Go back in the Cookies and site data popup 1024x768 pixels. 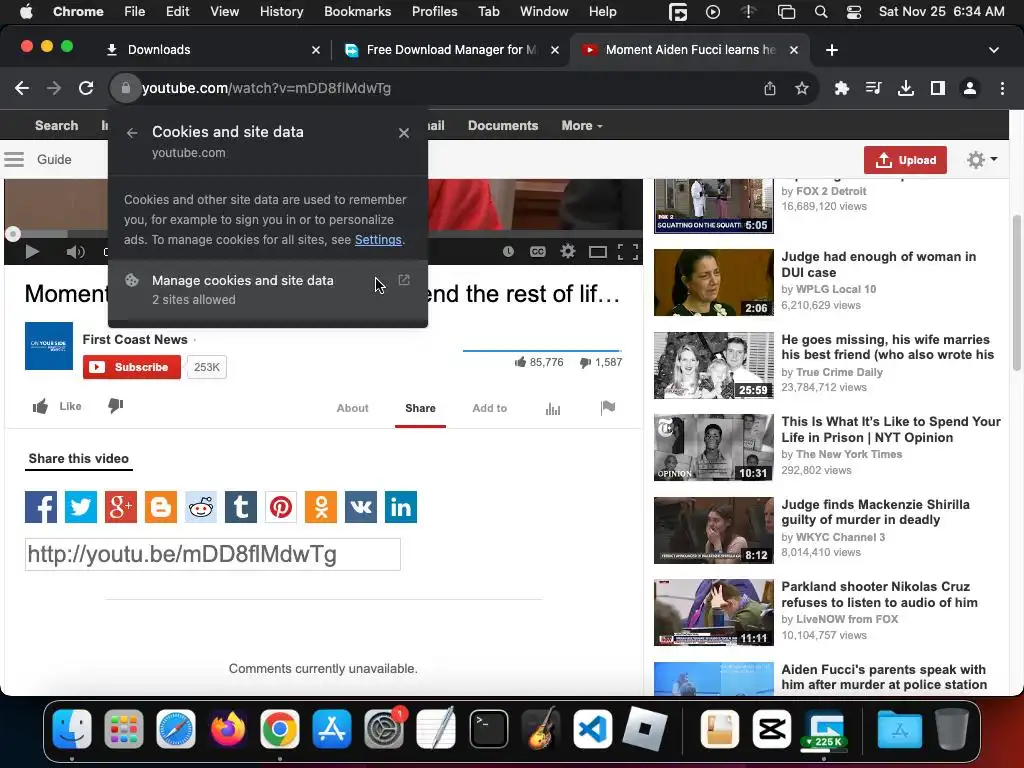(x=132, y=133)
